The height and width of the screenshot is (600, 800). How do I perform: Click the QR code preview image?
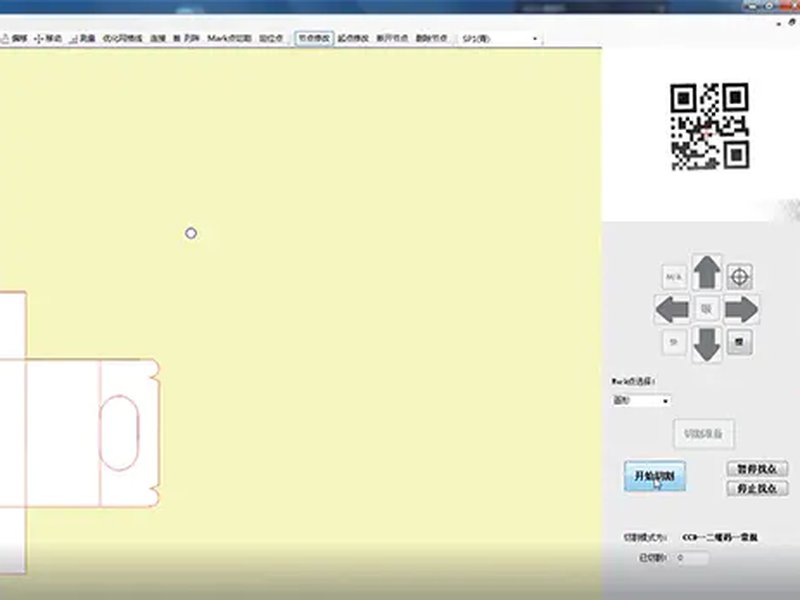[709, 126]
